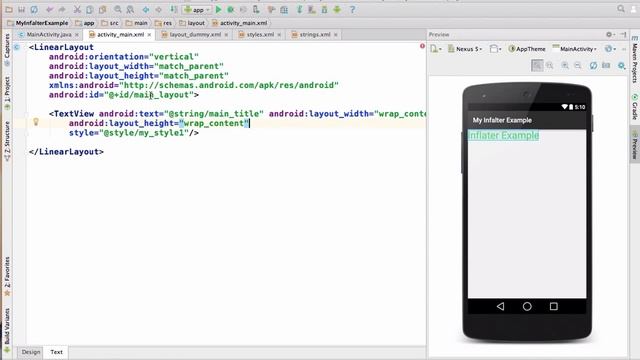The image size is (640, 360).
Task: Hide the Preview panel with pin icon
Action: coord(623,35)
